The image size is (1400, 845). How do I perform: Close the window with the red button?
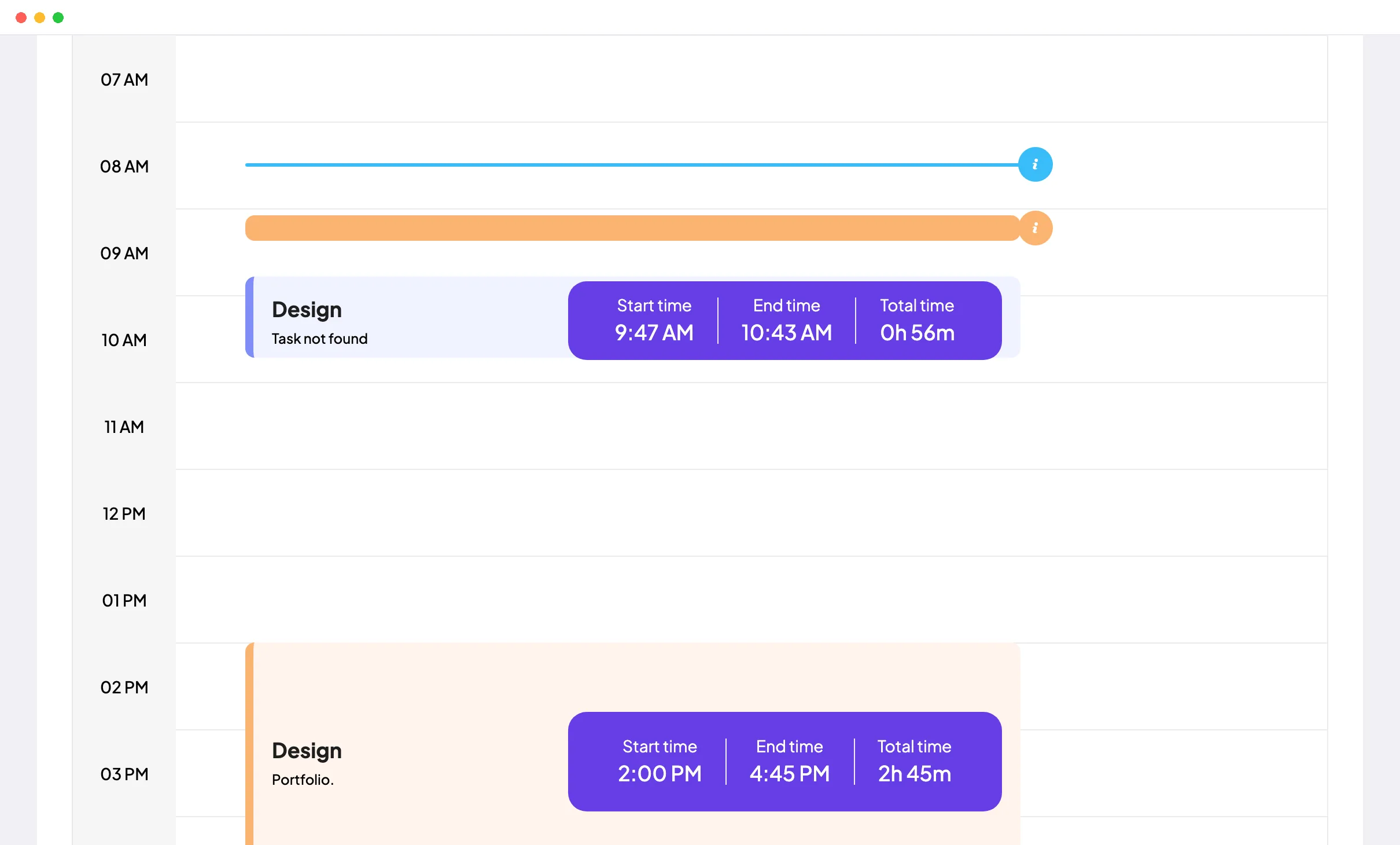pyautogui.click(x=21, y=17)
